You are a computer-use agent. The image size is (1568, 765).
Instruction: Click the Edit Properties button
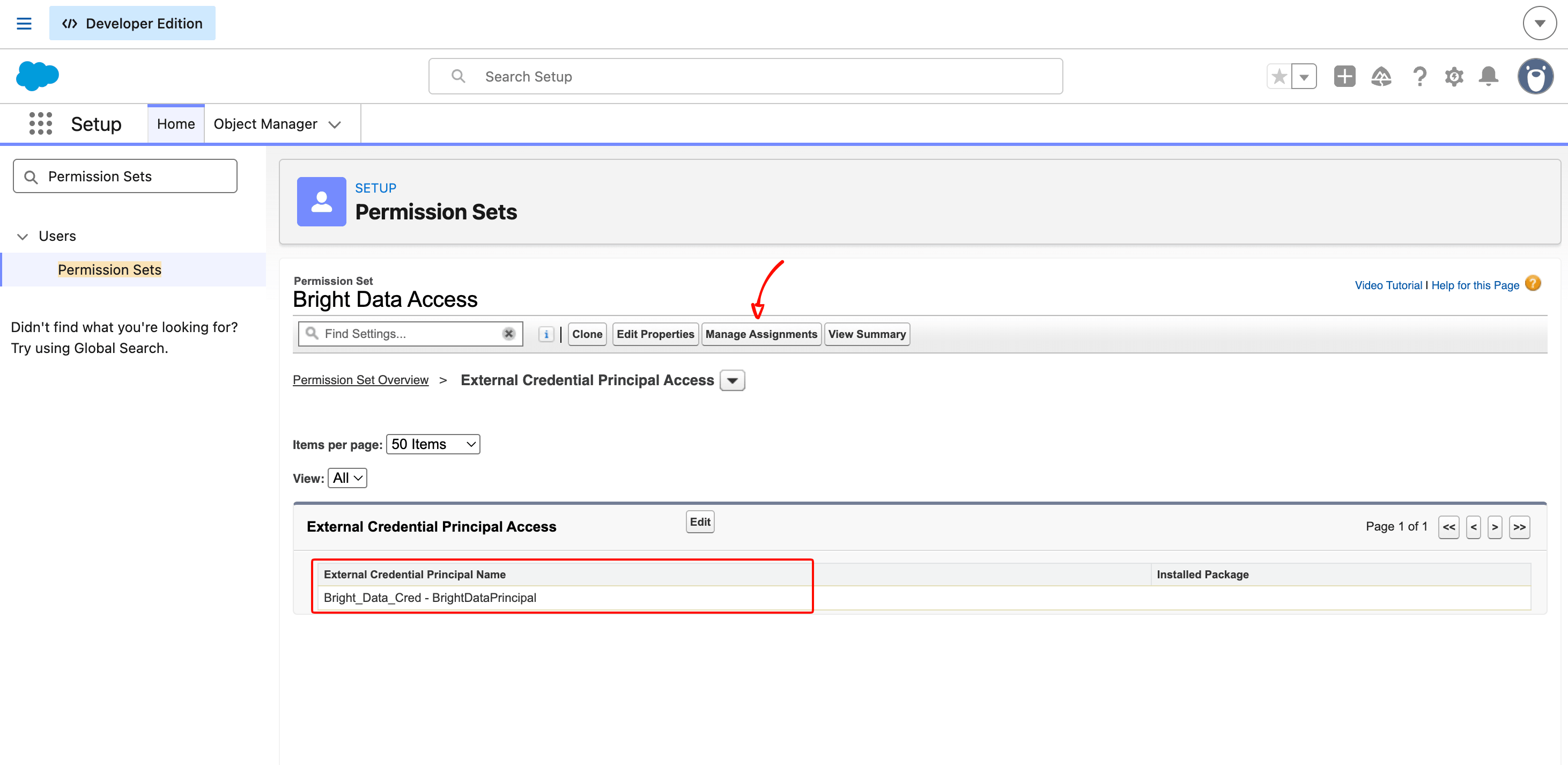click(655, 334)
